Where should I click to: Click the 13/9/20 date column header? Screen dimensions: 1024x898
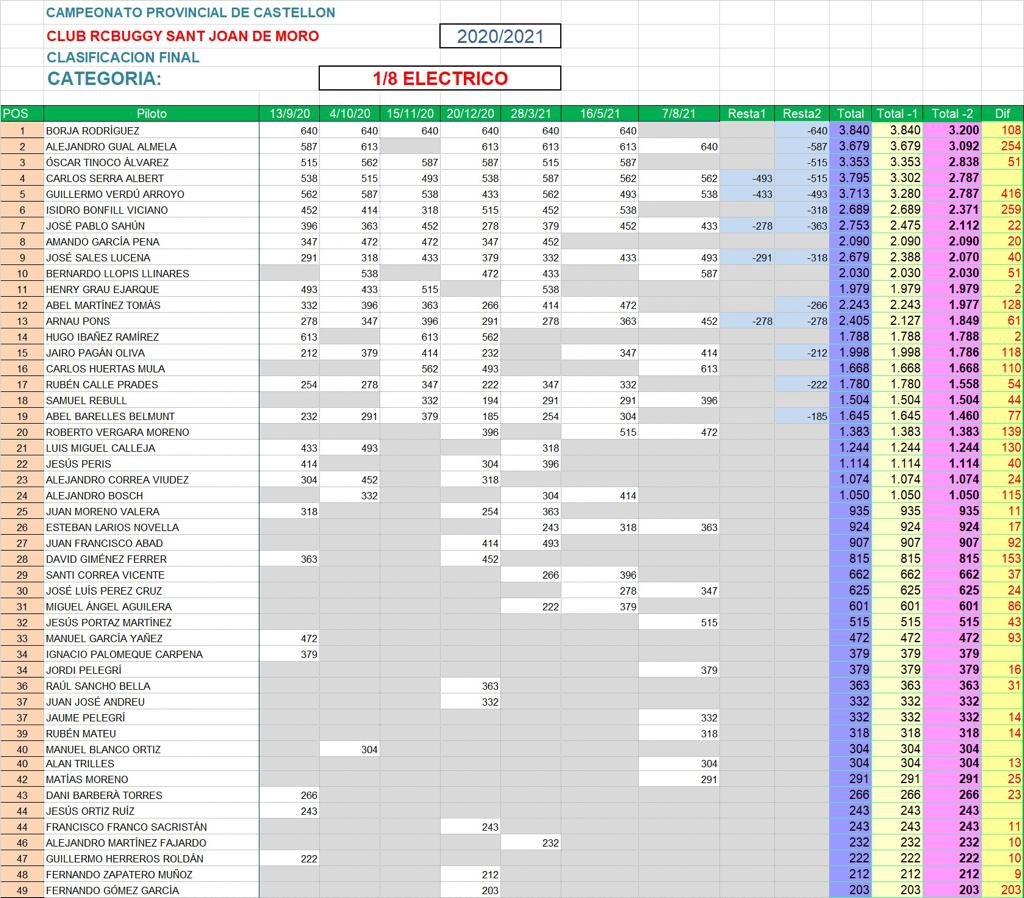[290, 114]
